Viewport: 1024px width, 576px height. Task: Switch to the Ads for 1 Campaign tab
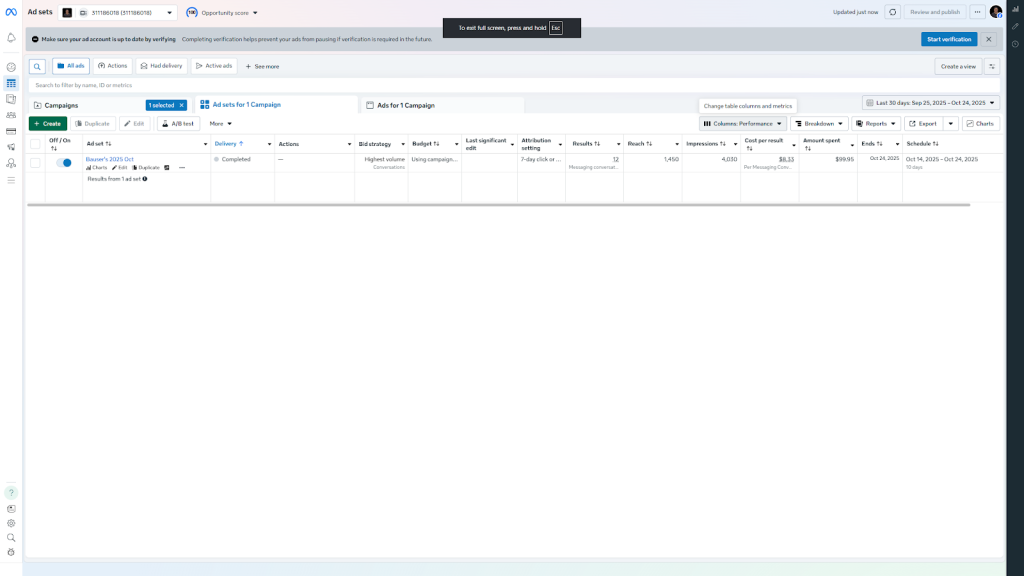405,105
